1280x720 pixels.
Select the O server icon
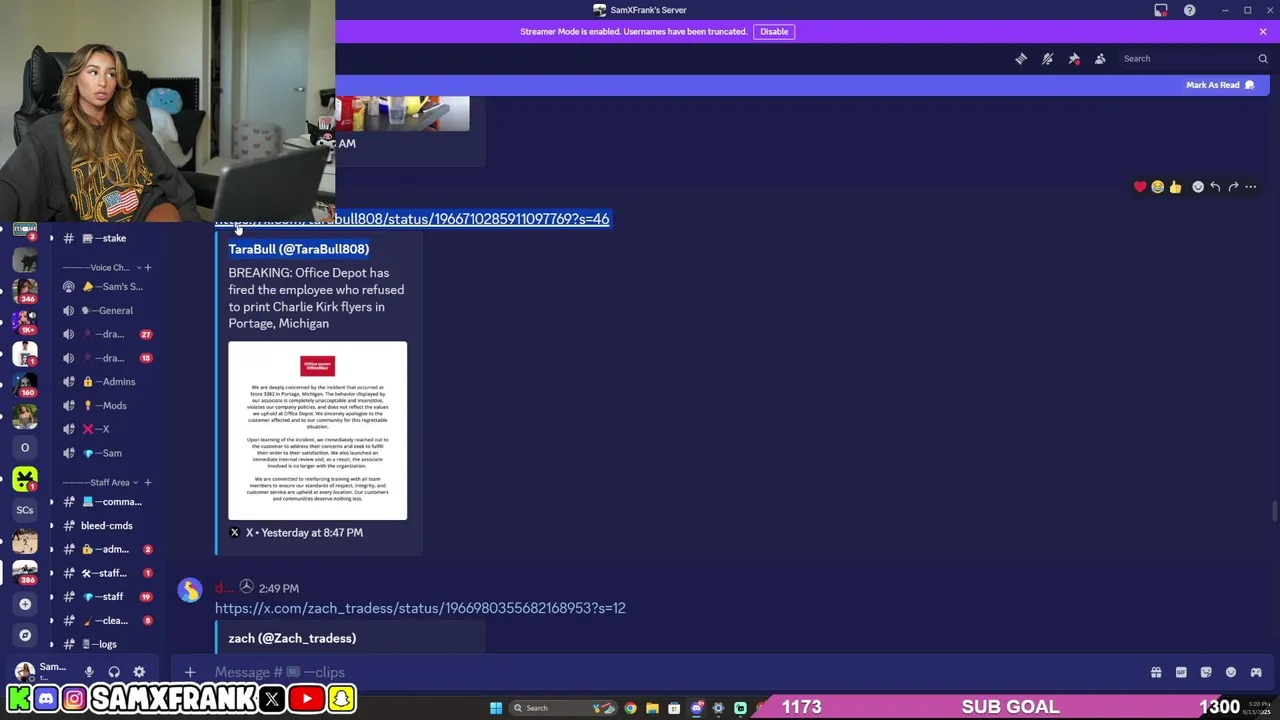click(x=25, y=447)
